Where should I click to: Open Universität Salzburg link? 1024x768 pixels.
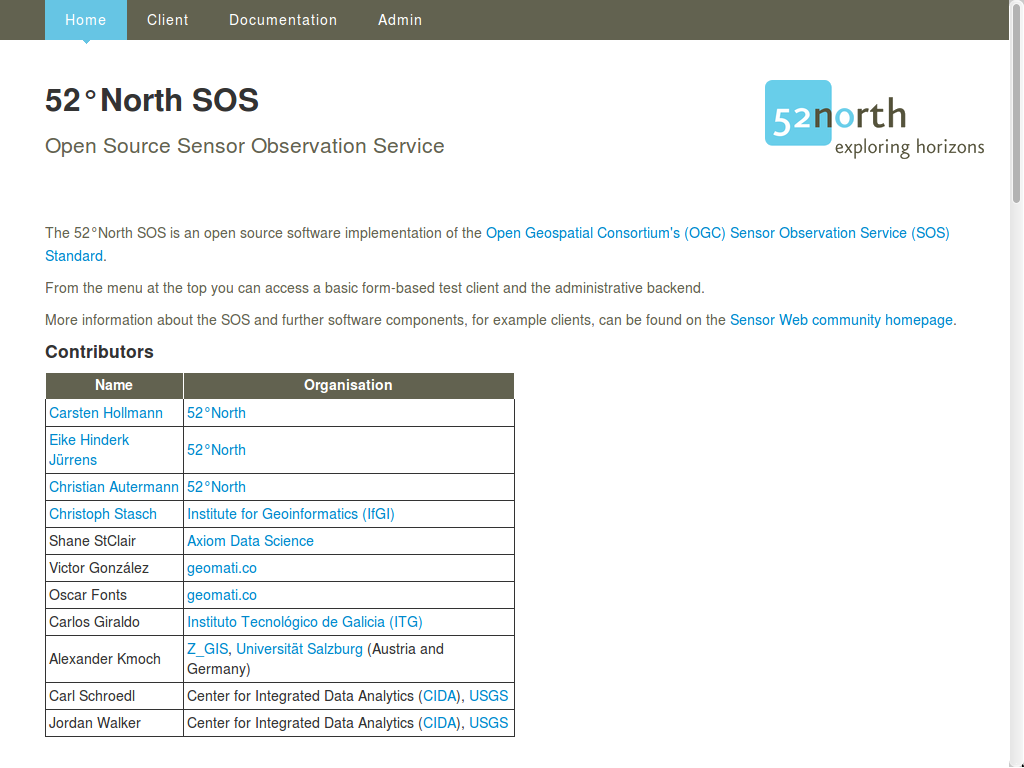[299, 649]
